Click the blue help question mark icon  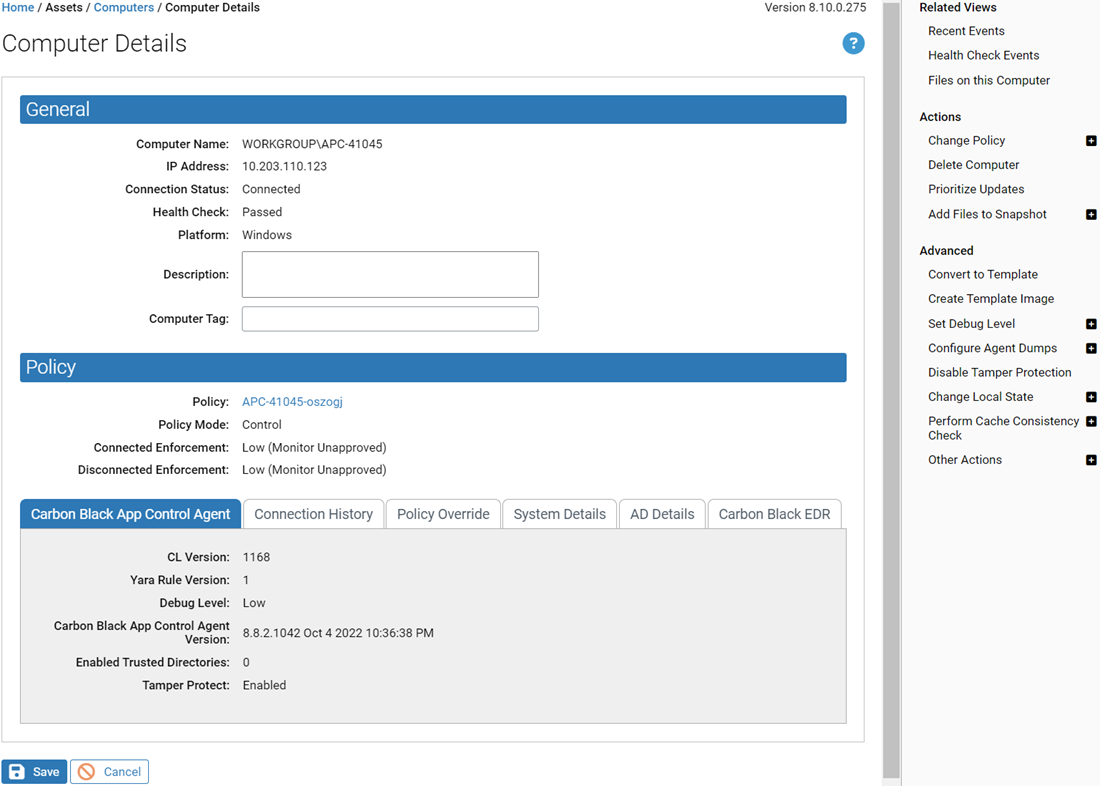pyautogui.click(x=853, y=43)
